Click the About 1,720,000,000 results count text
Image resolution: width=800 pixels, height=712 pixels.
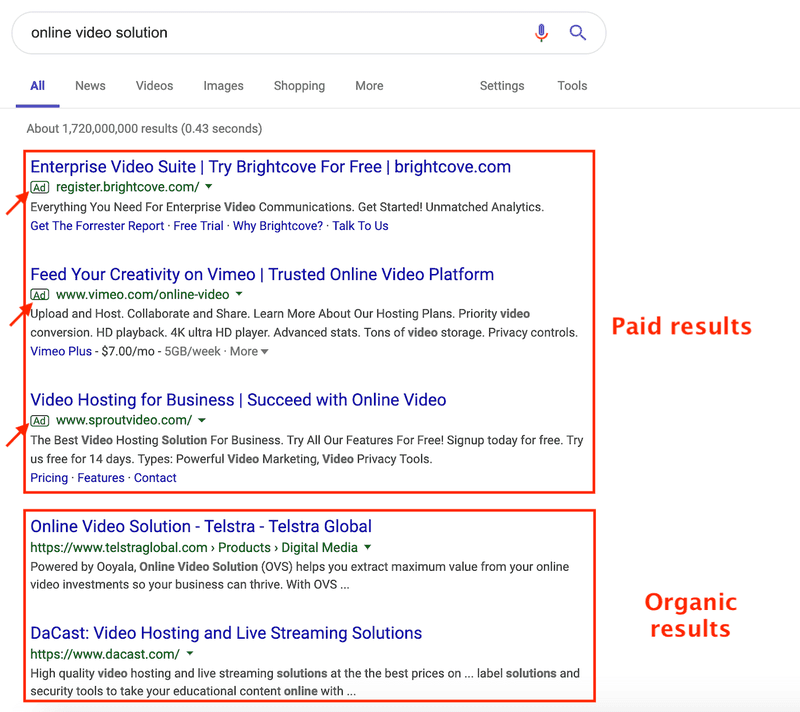144,129
